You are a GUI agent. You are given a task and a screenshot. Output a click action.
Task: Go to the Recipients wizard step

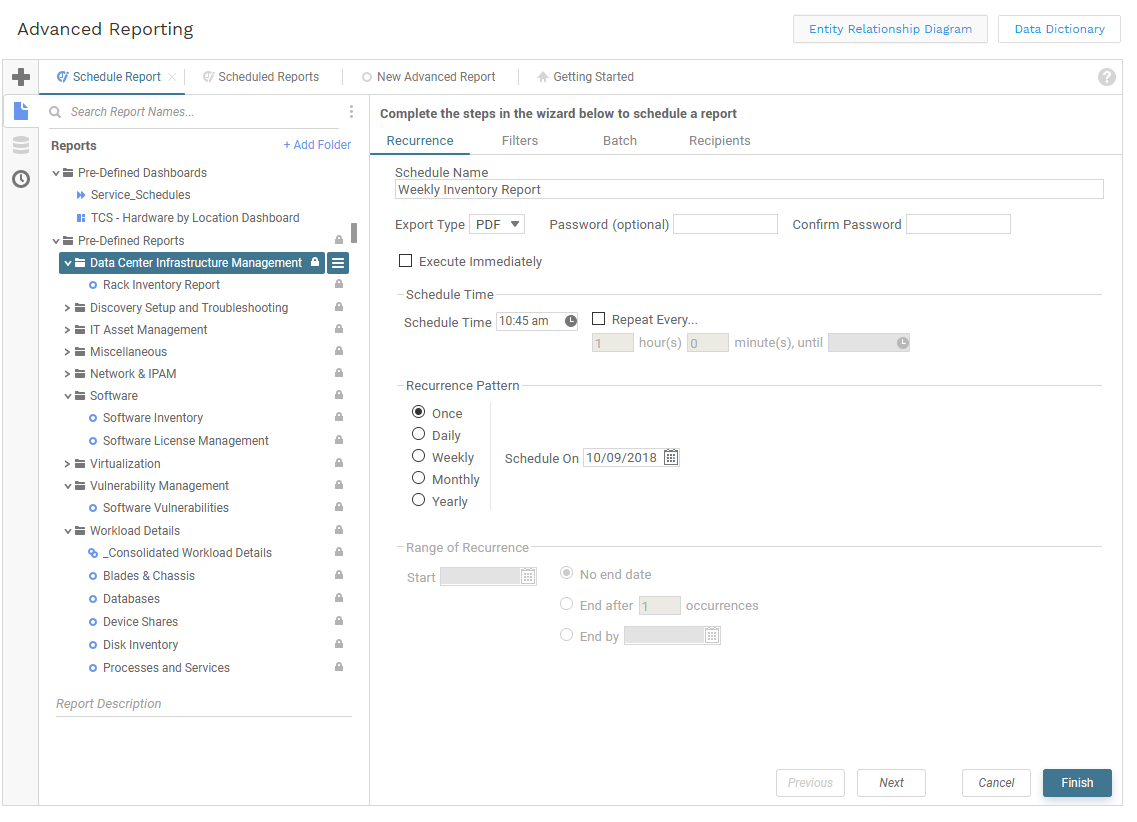point(719,141)
